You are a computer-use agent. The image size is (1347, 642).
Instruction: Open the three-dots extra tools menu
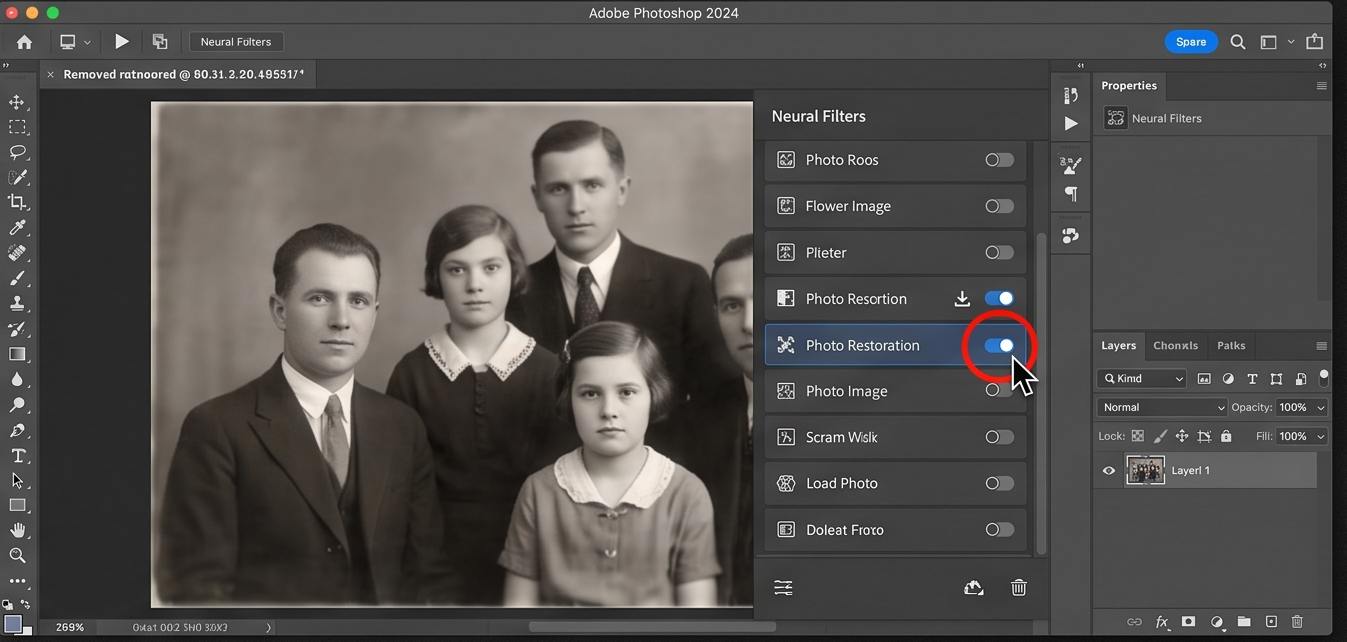[x=17, y=581]
